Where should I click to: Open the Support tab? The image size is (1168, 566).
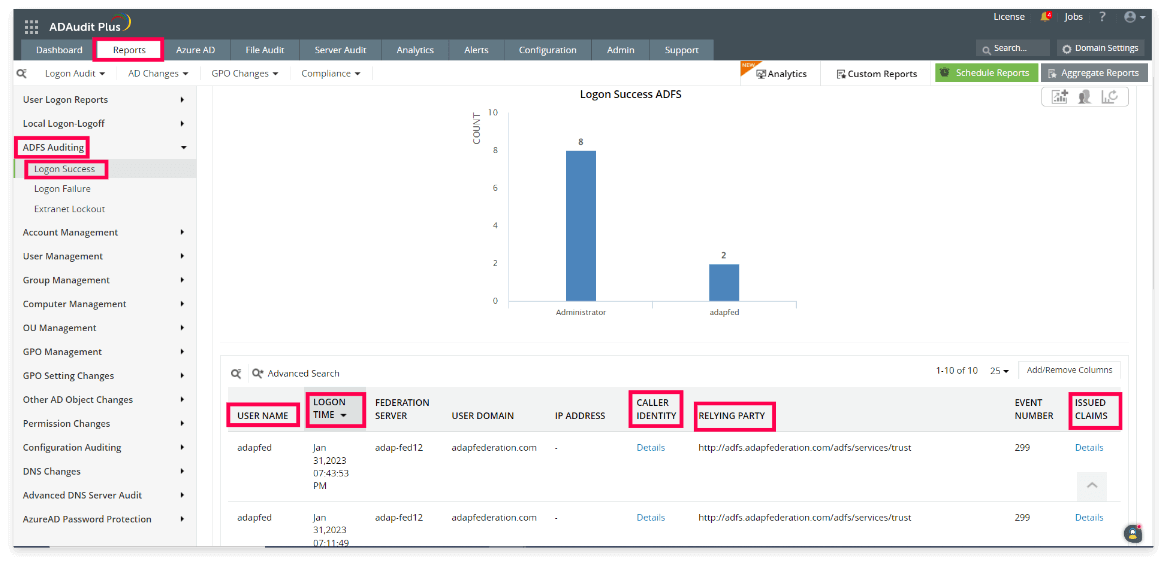pyautogui.click(x=682, y=50)
